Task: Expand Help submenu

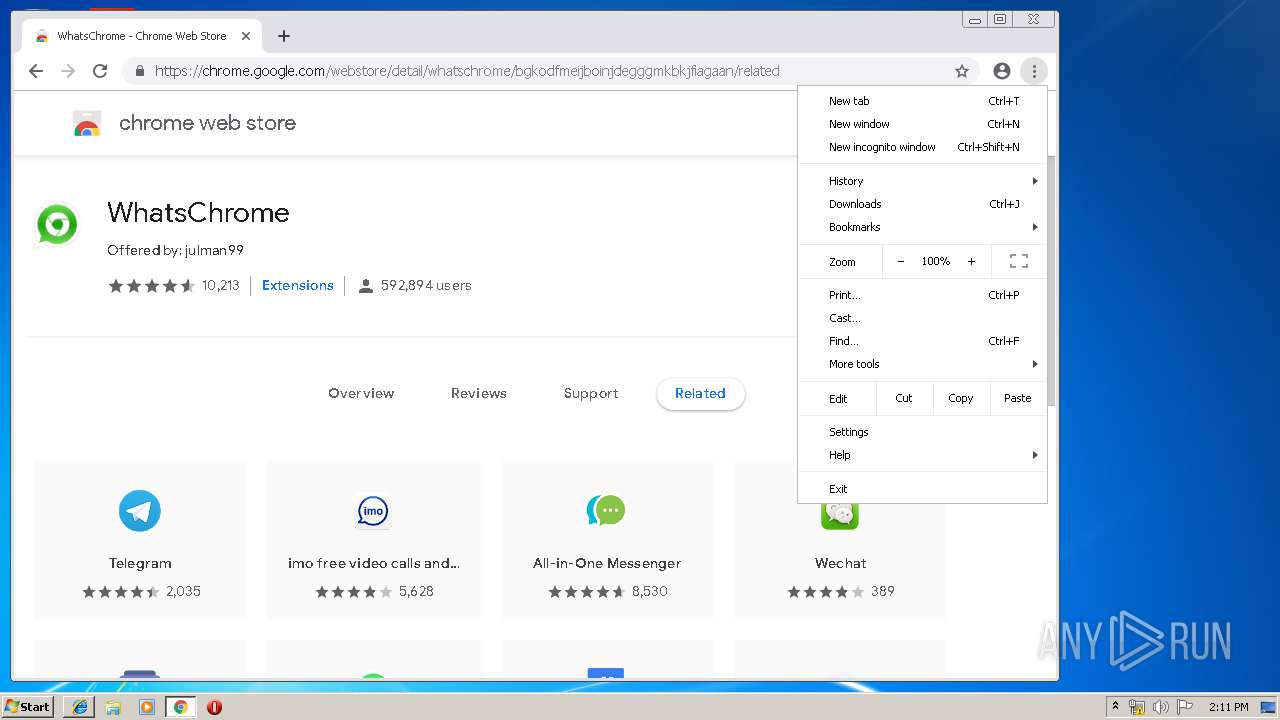Action: point(922,455)
